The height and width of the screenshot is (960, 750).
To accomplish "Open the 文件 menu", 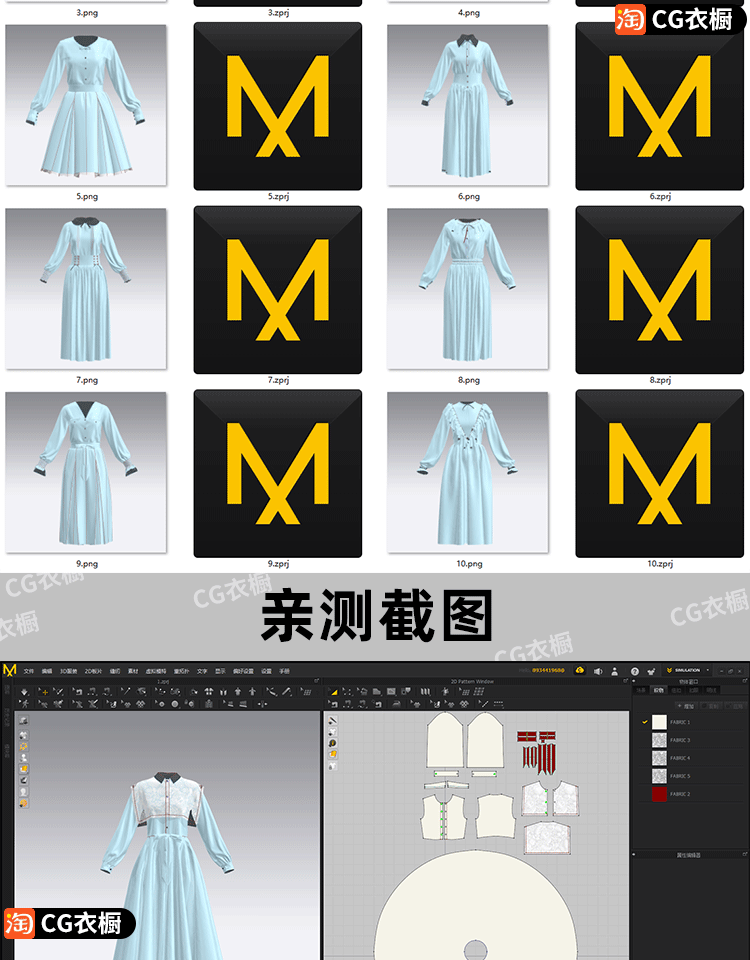I will coord(29,671).
